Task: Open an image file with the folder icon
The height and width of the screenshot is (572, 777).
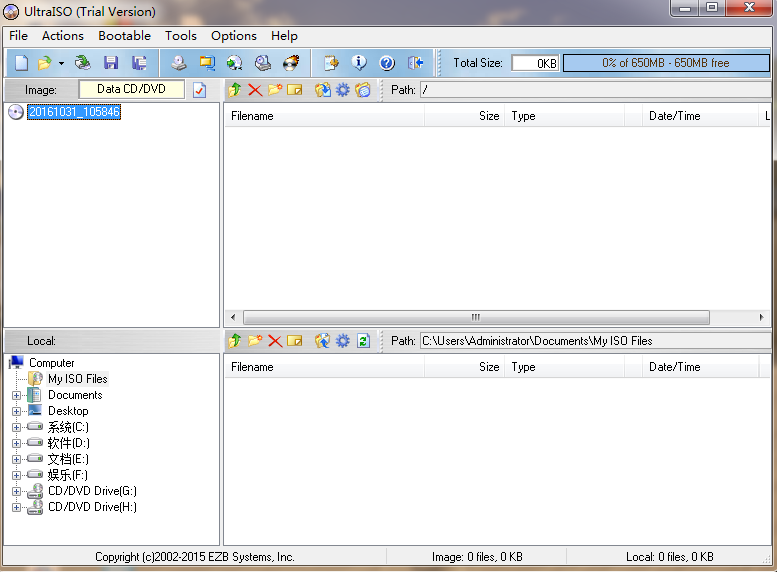Action: point(45,63)
